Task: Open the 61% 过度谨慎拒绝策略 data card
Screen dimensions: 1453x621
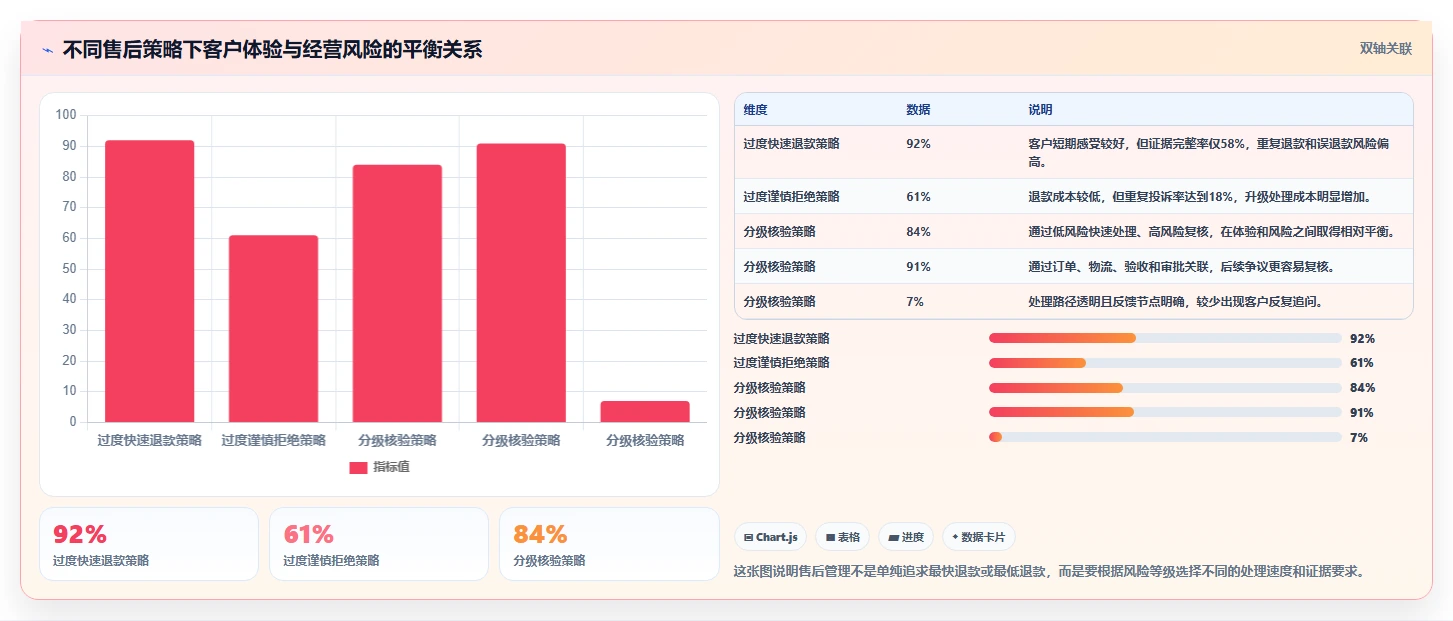Action: [x=379, y=544]
